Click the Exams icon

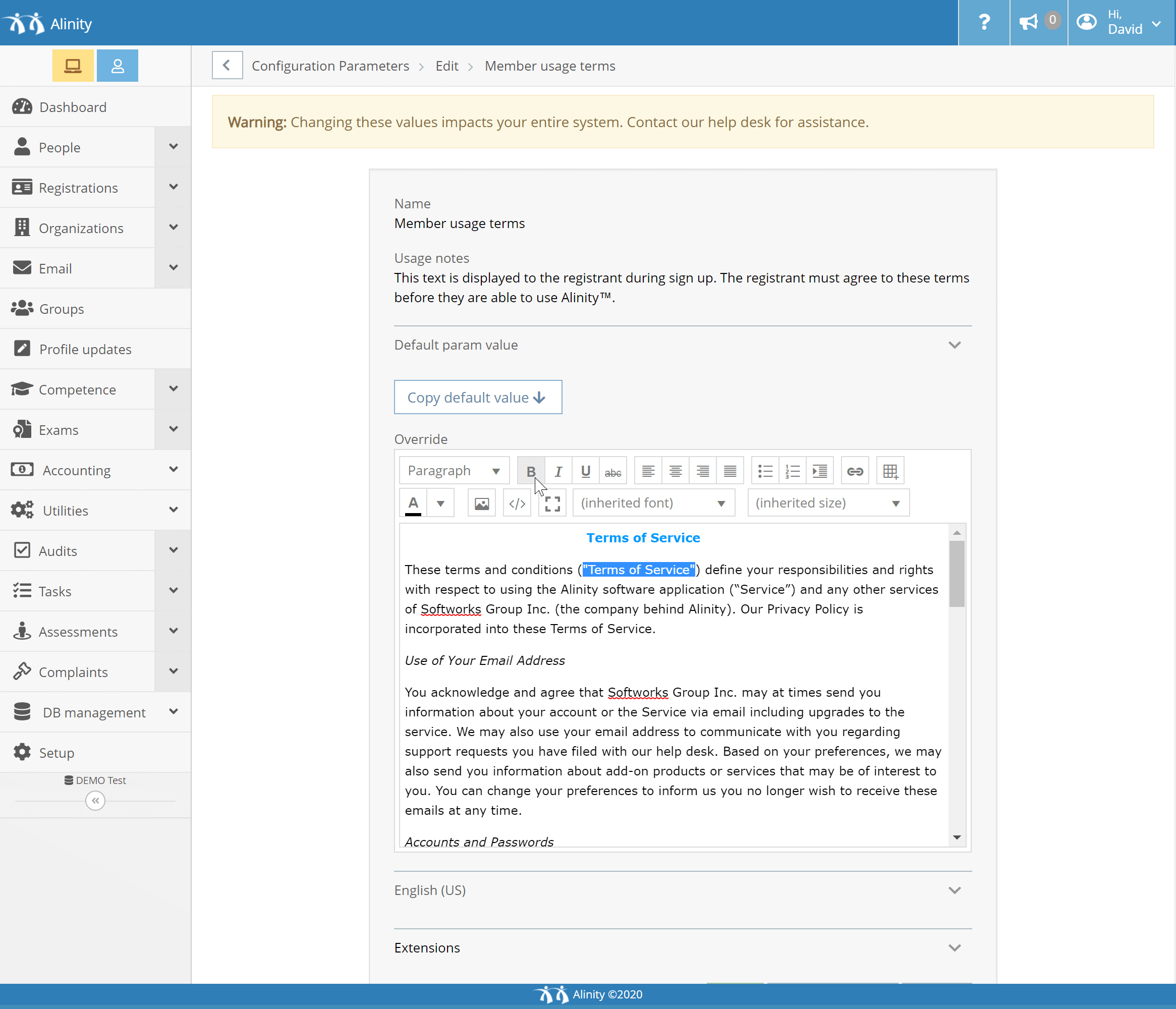tap(22, 430)
